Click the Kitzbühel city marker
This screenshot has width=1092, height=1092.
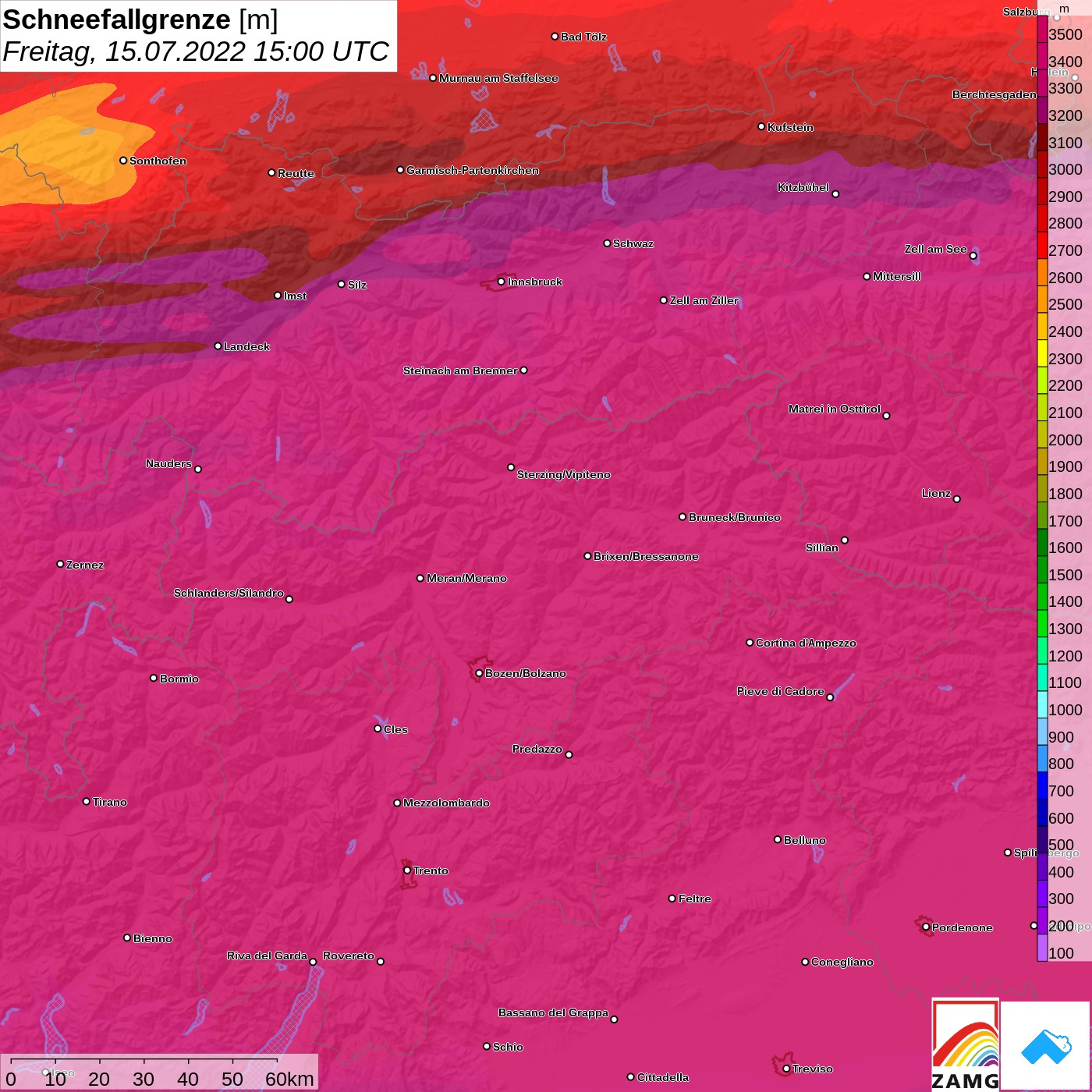coord(835,193)
